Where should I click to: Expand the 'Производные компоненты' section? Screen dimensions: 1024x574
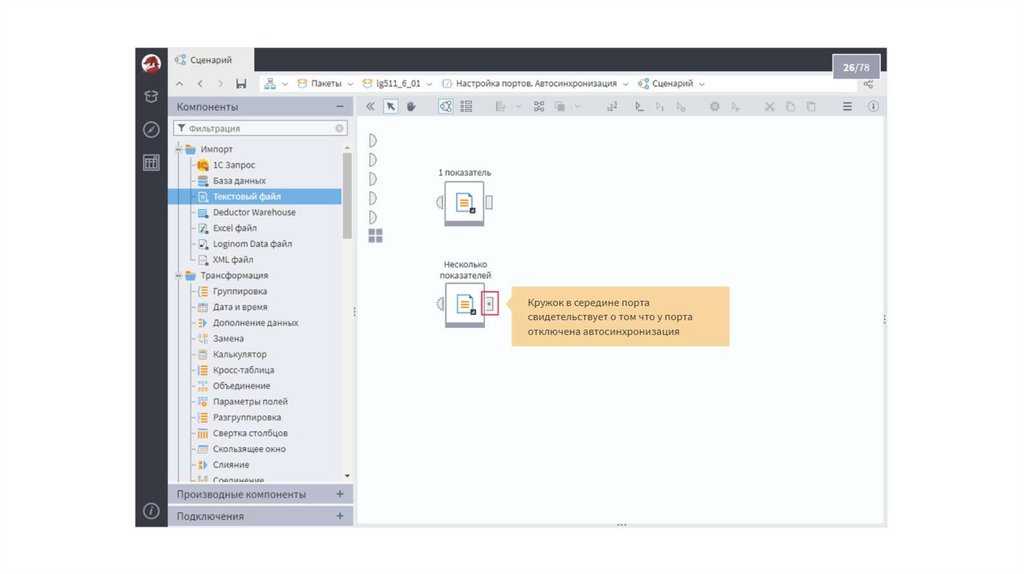[340, 494]
